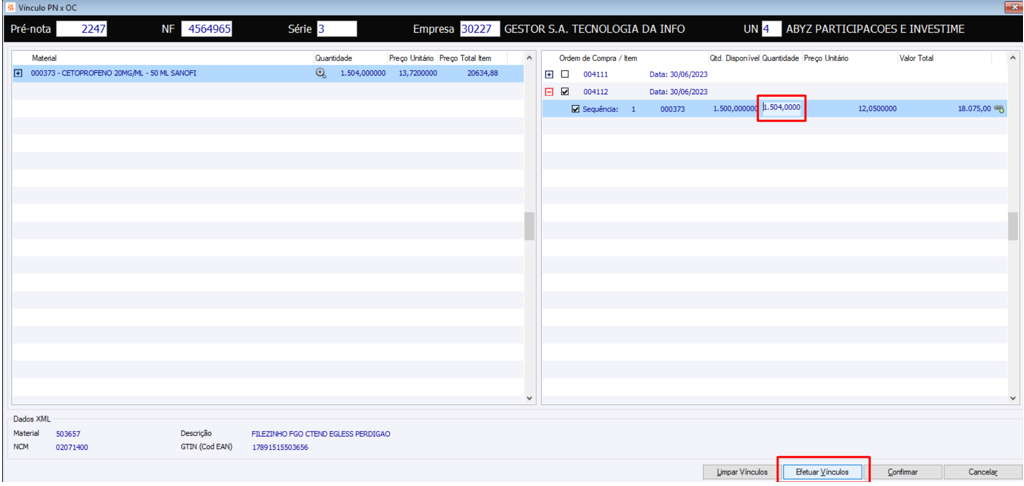Click the Qtd. Disponível column header
The width and height of the screenshot is (1024, 486).
[734, 58]
